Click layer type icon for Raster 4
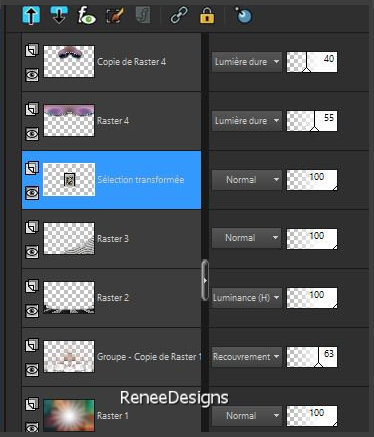 point(32,109)
